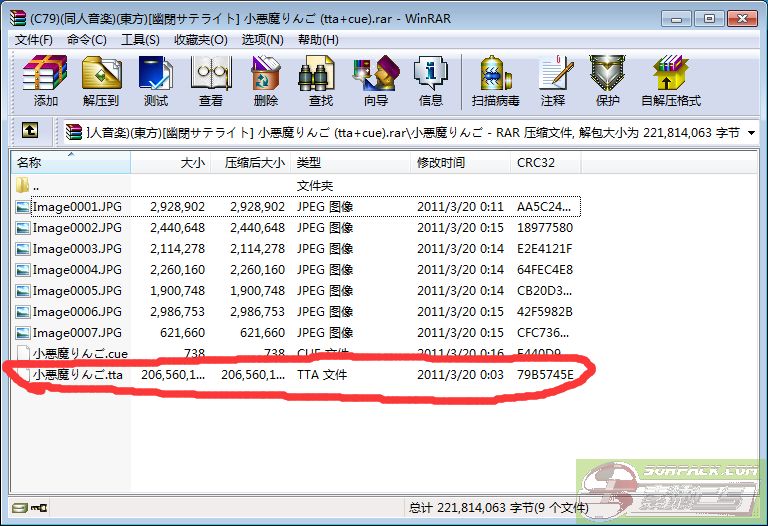
Task: Click the parent folder '..' icon
Action: tap(23, 185)
